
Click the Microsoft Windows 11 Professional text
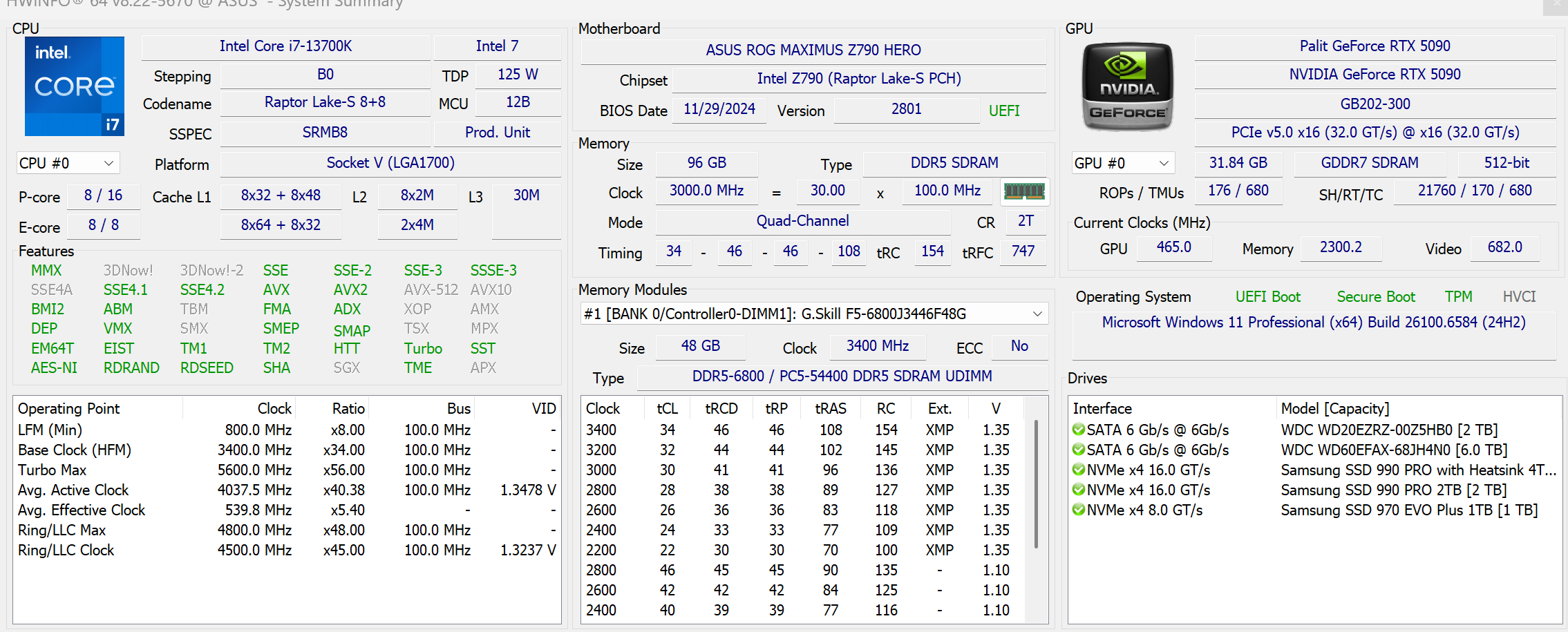tap(1313, 323)
